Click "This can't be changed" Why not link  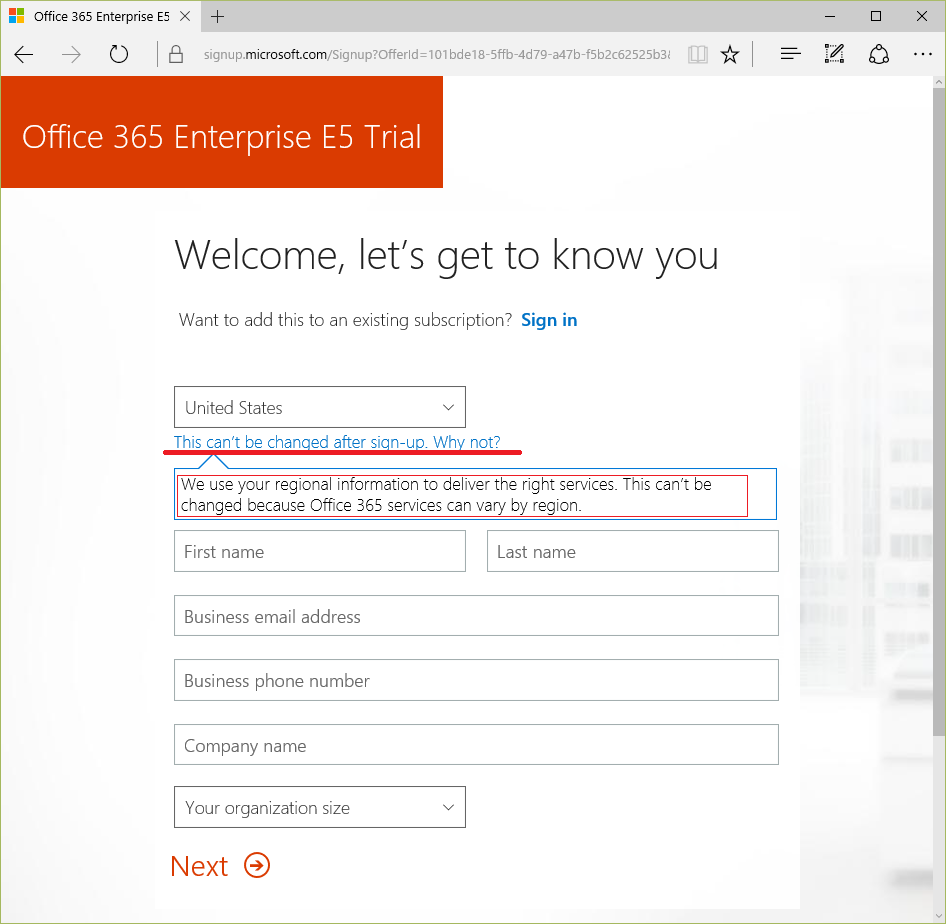coord(337,442)
